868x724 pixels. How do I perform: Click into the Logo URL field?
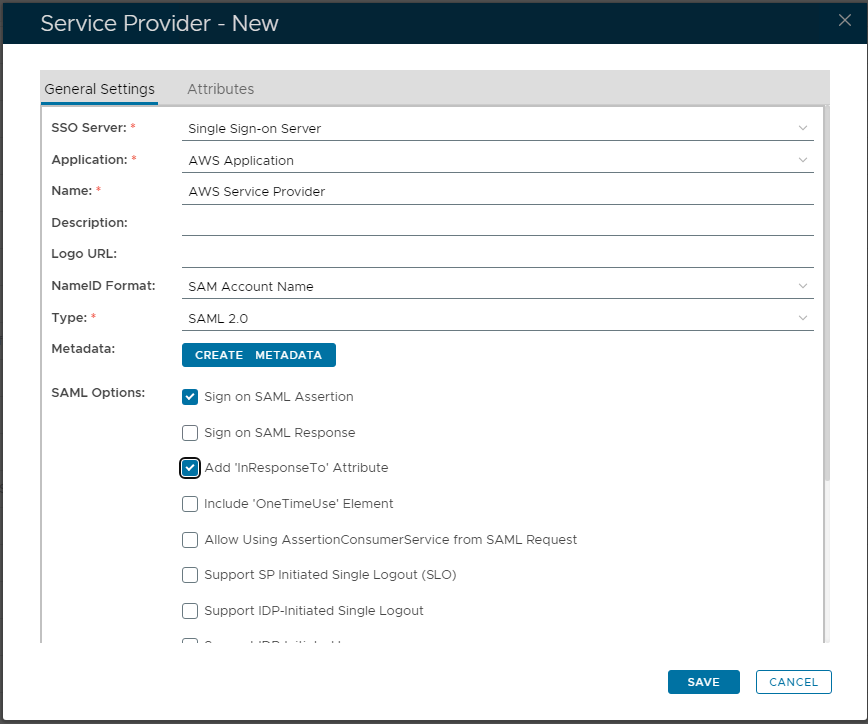pos(498,254)
